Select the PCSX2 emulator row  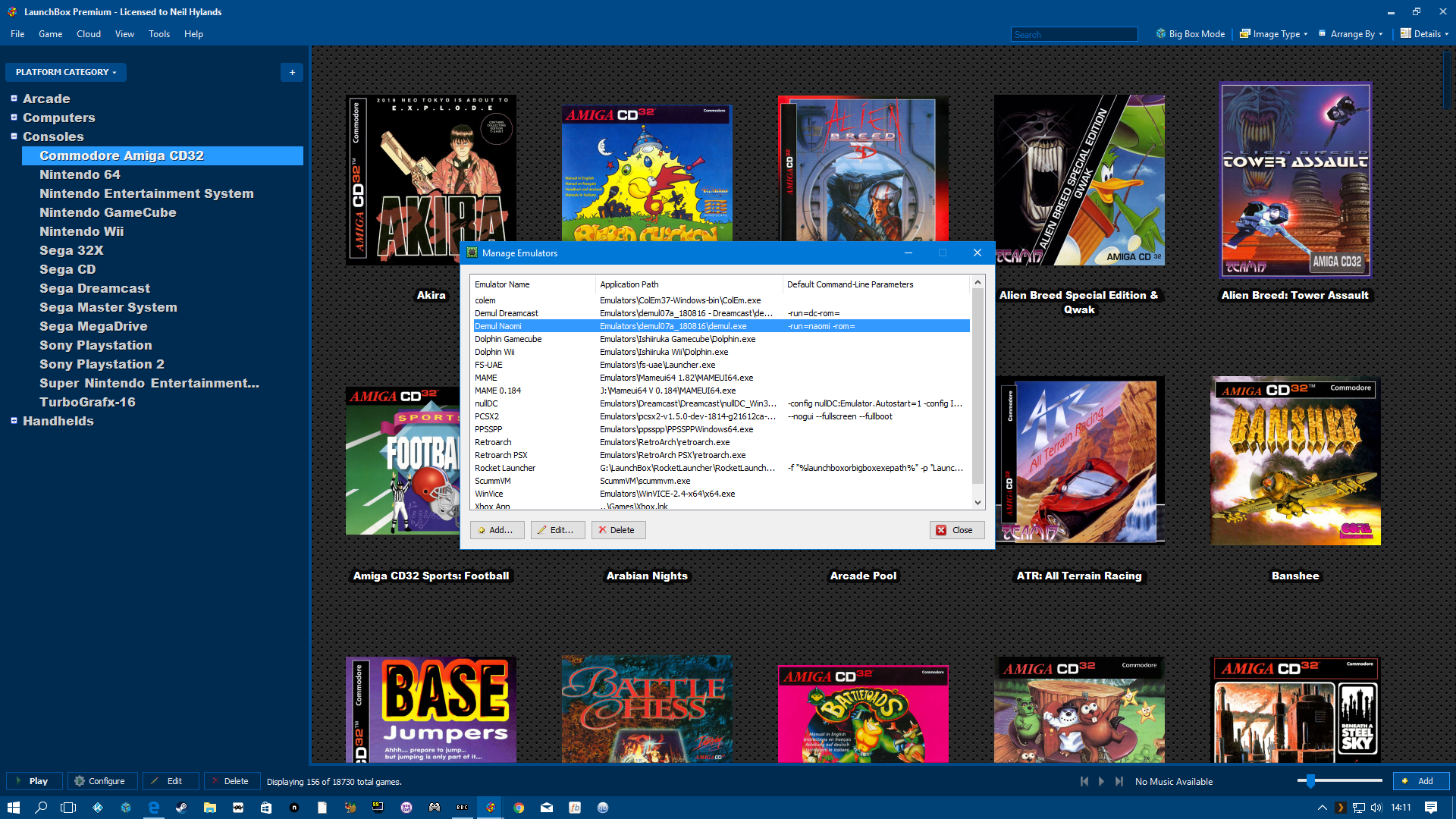tap(720, 416)
